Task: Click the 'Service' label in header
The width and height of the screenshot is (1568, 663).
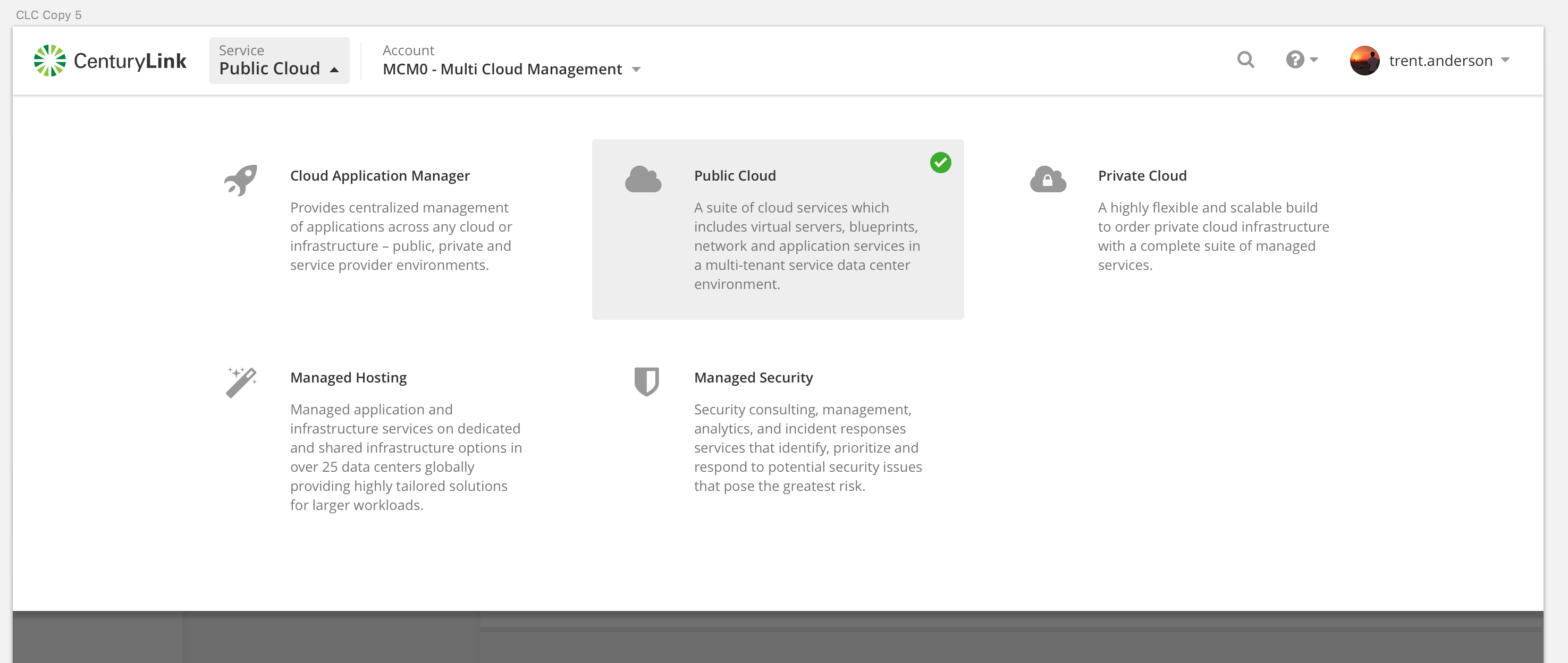Action: point(241,50)
